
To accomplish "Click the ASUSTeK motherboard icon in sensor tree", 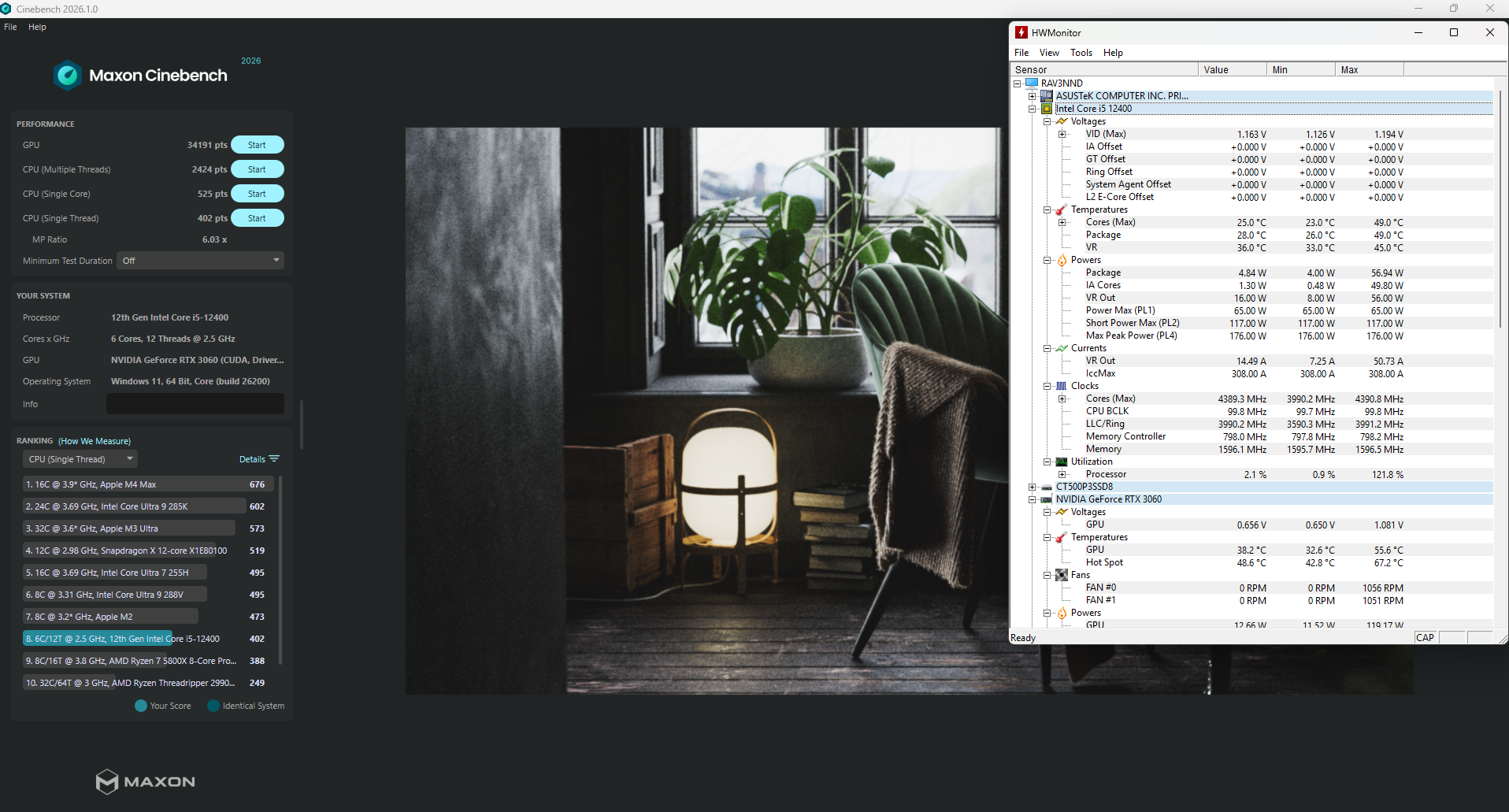I will pos(1047,96).
